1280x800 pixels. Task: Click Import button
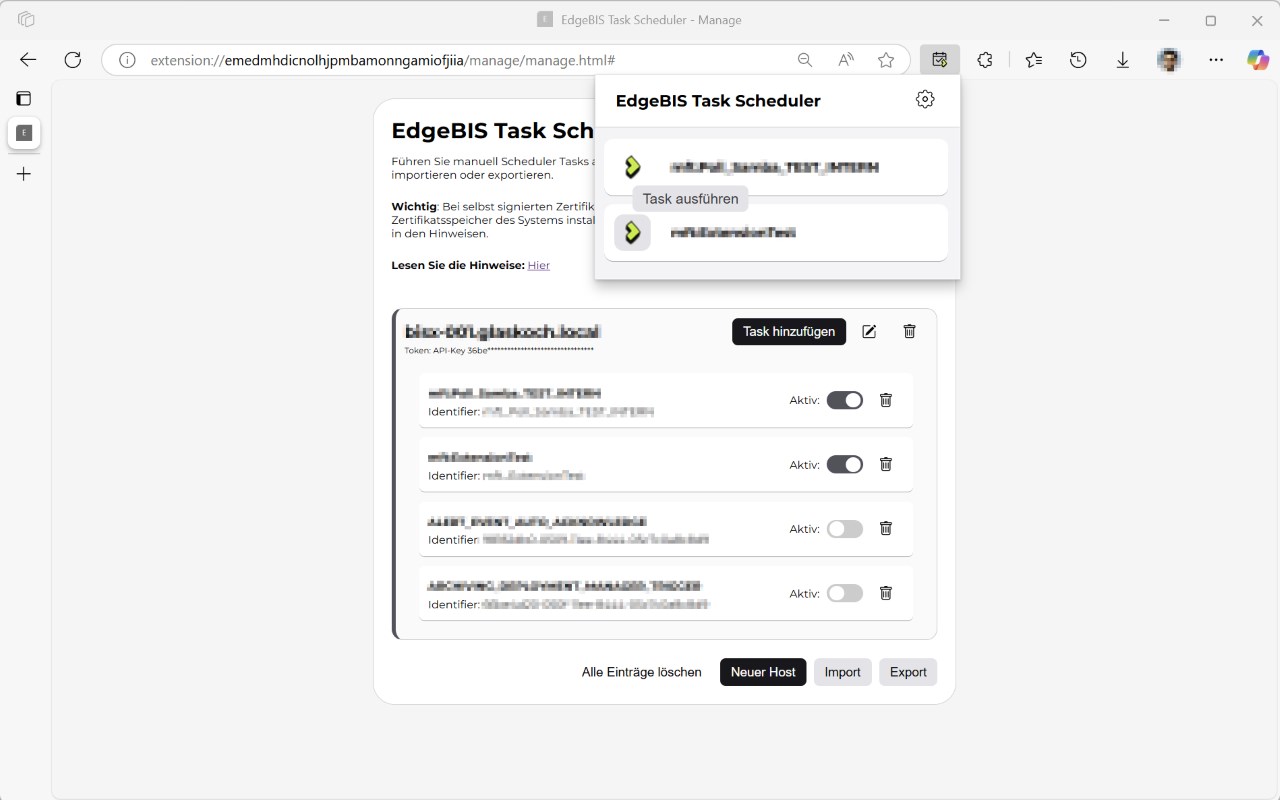point(842,672)
